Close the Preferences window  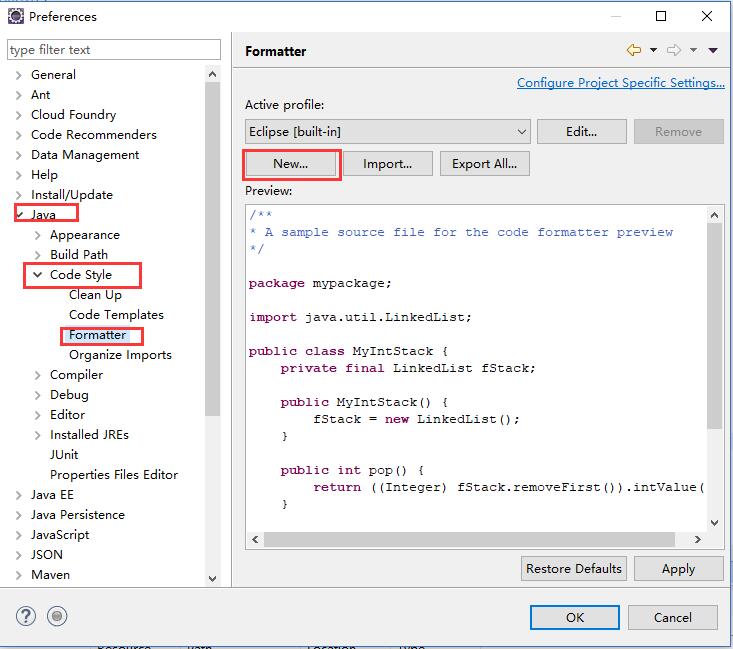[707, 16]
